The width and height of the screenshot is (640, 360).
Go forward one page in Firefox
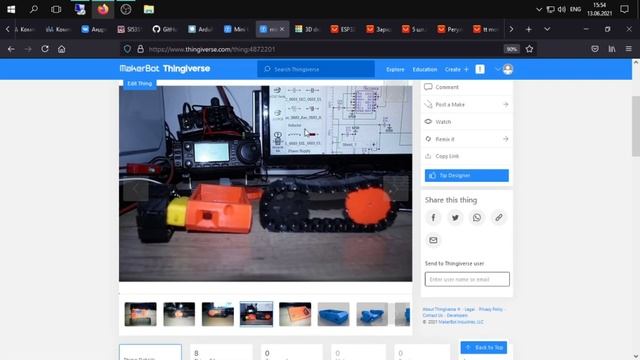[x=28, y=49]
